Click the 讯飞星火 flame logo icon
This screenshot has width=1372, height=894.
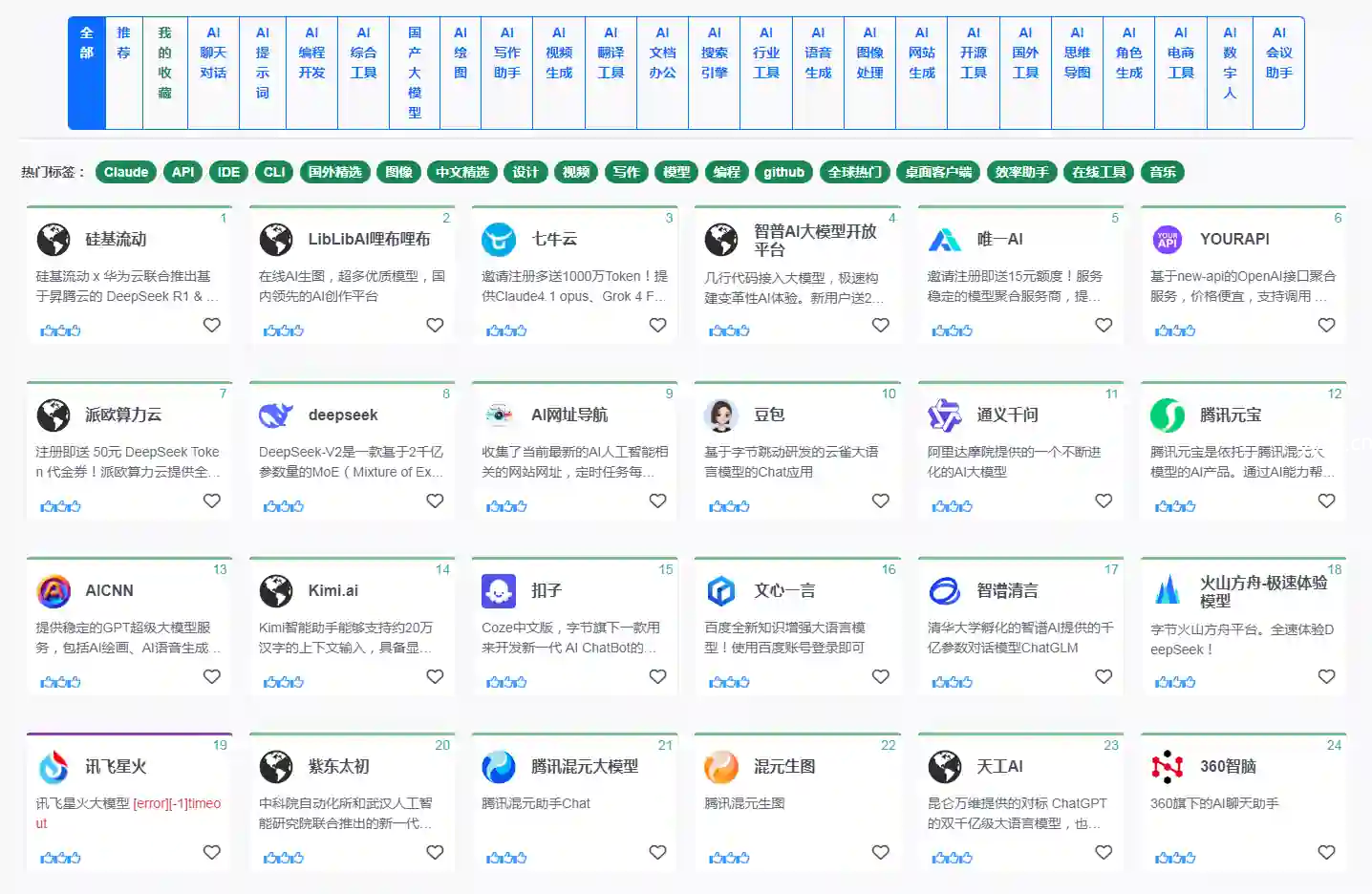(x=54, y=767)
